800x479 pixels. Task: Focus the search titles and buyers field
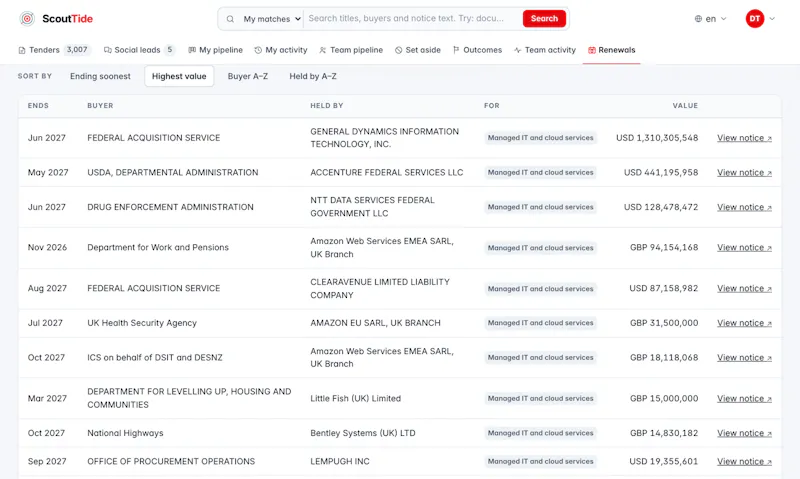pyautogui.click(x=412, y=19)
